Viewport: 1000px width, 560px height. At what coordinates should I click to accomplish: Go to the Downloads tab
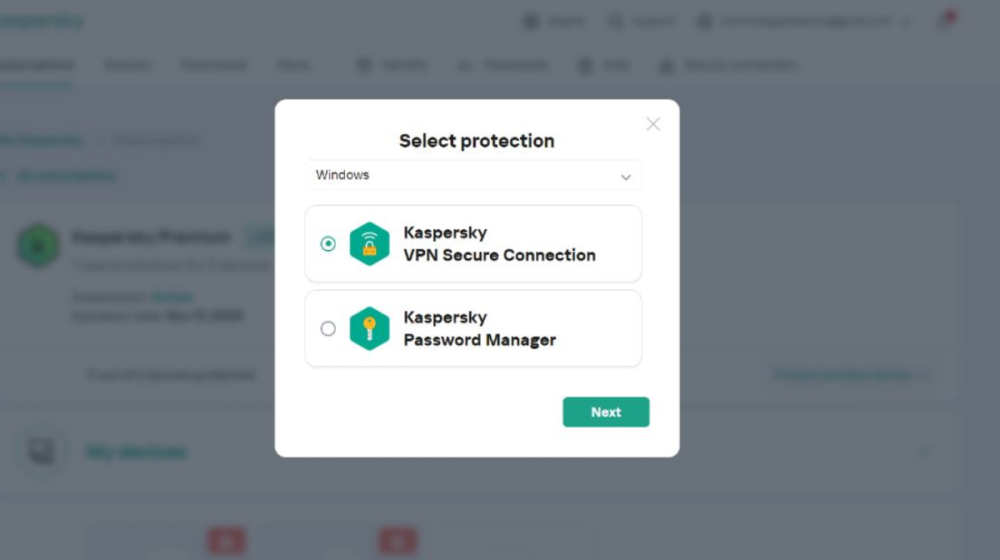(x=214, y=66)
